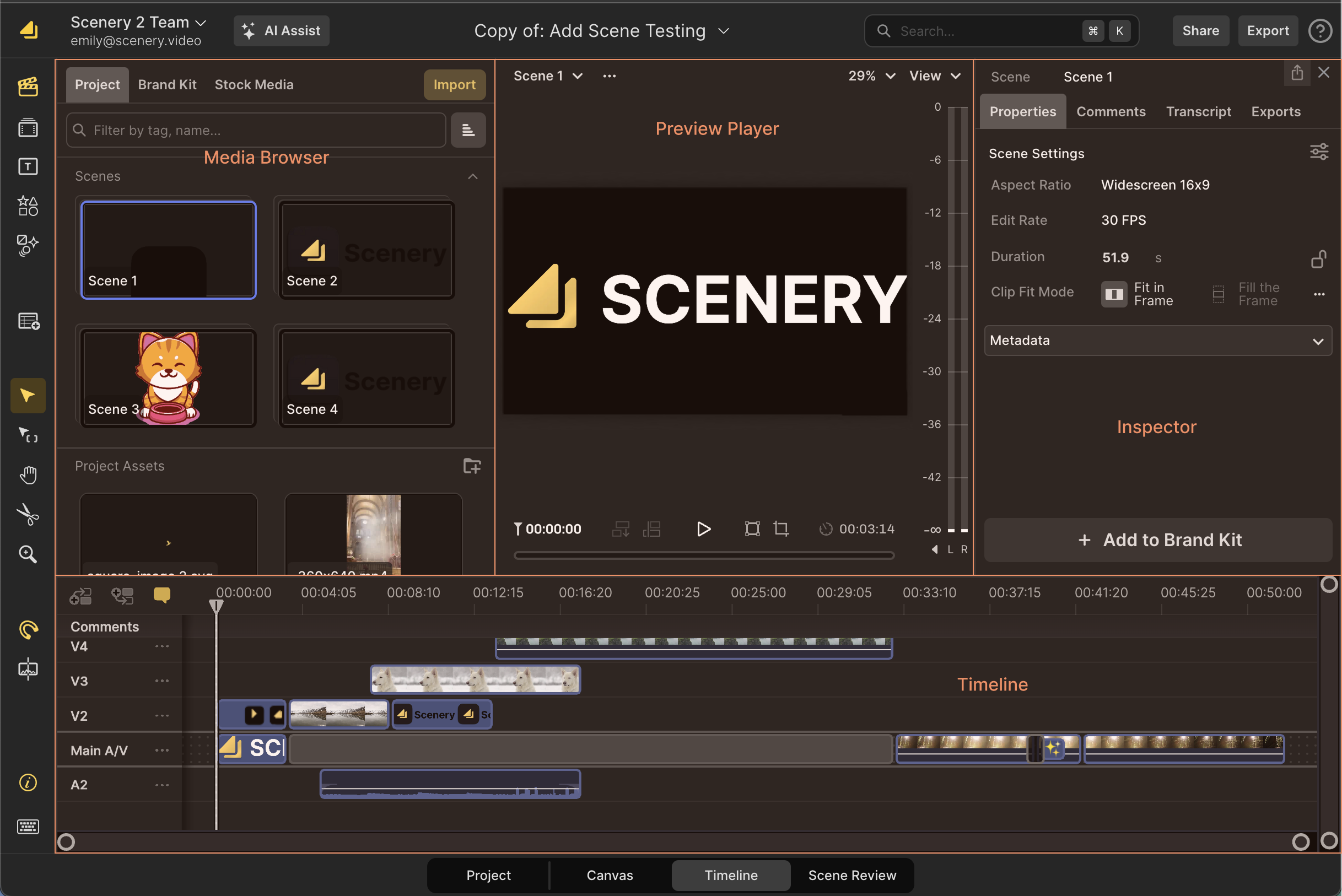Collapse the Scenes section

tap(473, 176)
